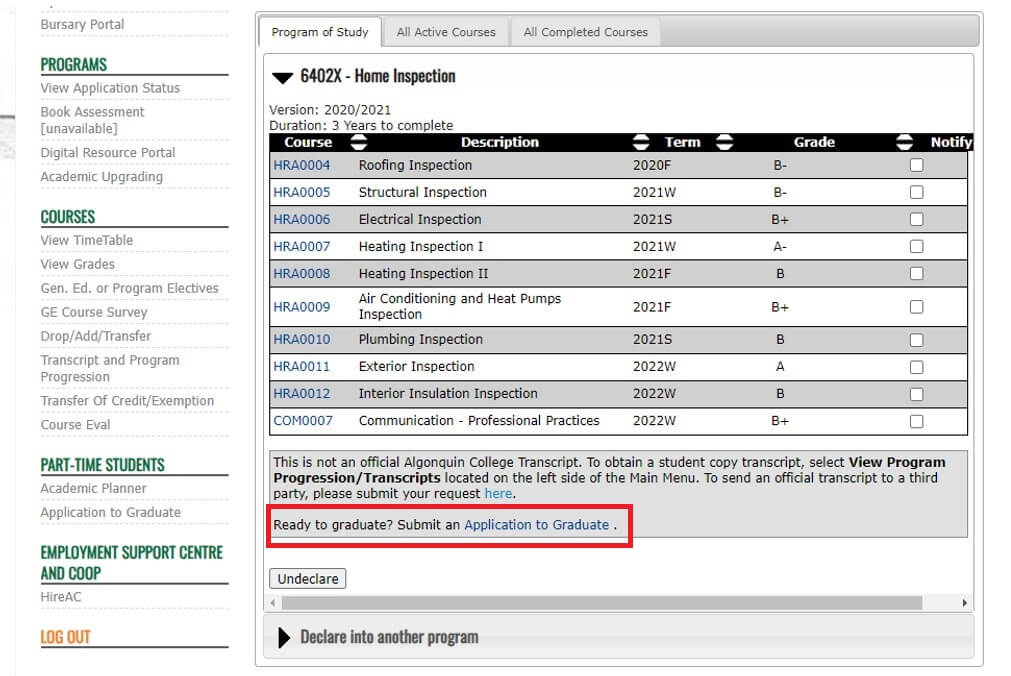This screenshot has width=1011, height=676.
Task: Click sort arrow left of Term header
Action: [x=641, y=142]
